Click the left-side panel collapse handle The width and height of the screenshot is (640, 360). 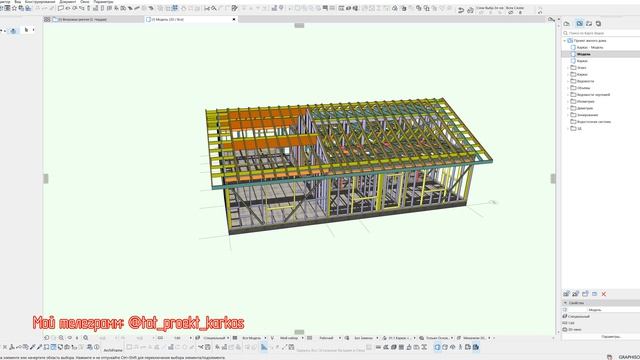click(x=46, y=178)
